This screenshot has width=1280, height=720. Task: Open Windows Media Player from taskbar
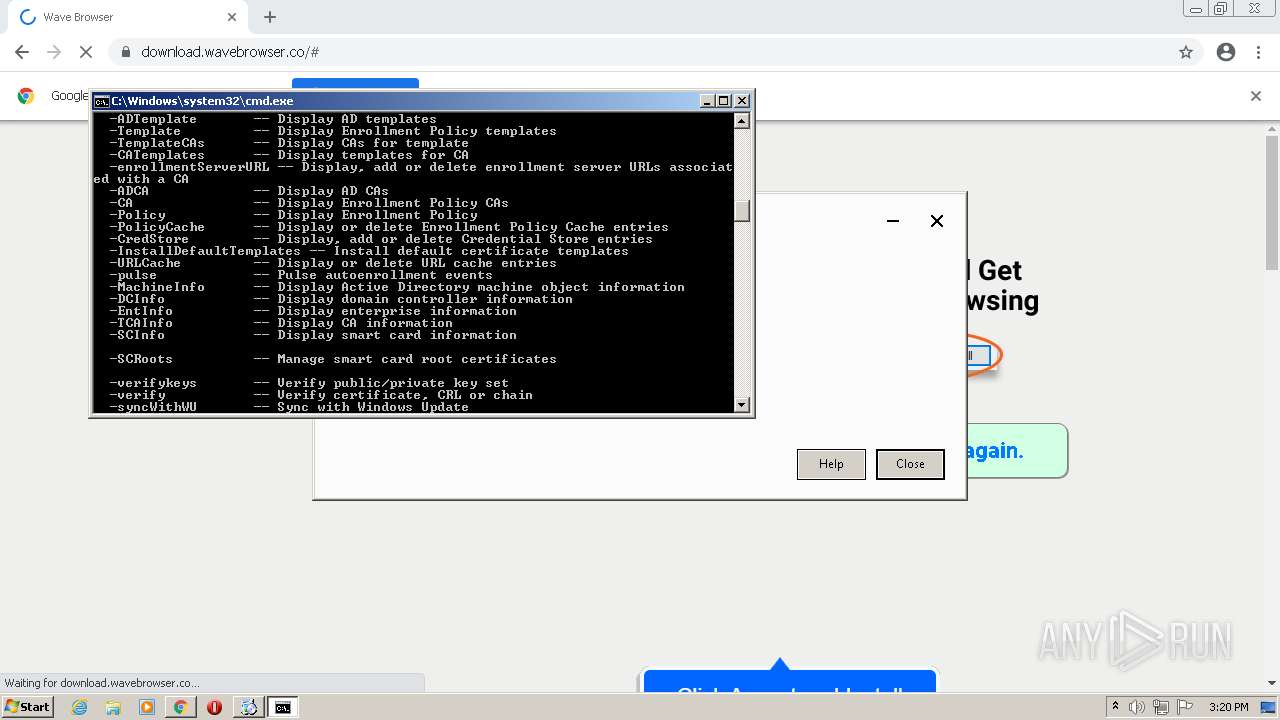(147, 707)
